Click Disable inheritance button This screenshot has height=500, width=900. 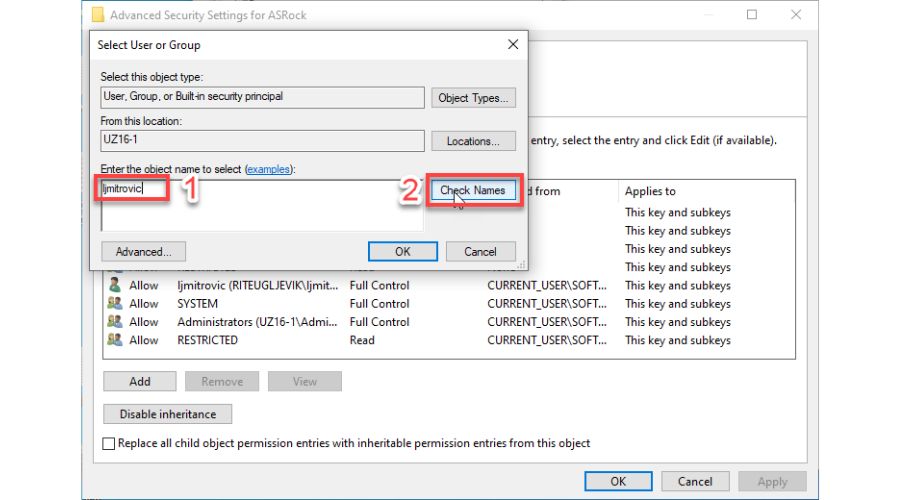(x=168, y=414)
